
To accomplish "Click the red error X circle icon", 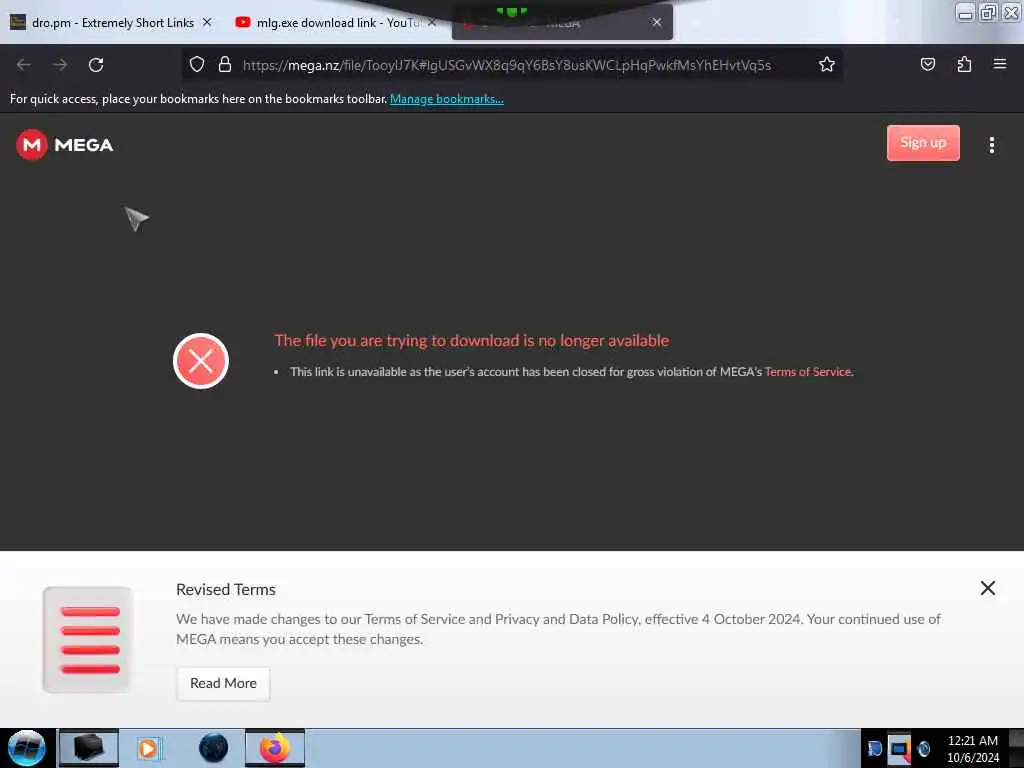I will 200,361.
